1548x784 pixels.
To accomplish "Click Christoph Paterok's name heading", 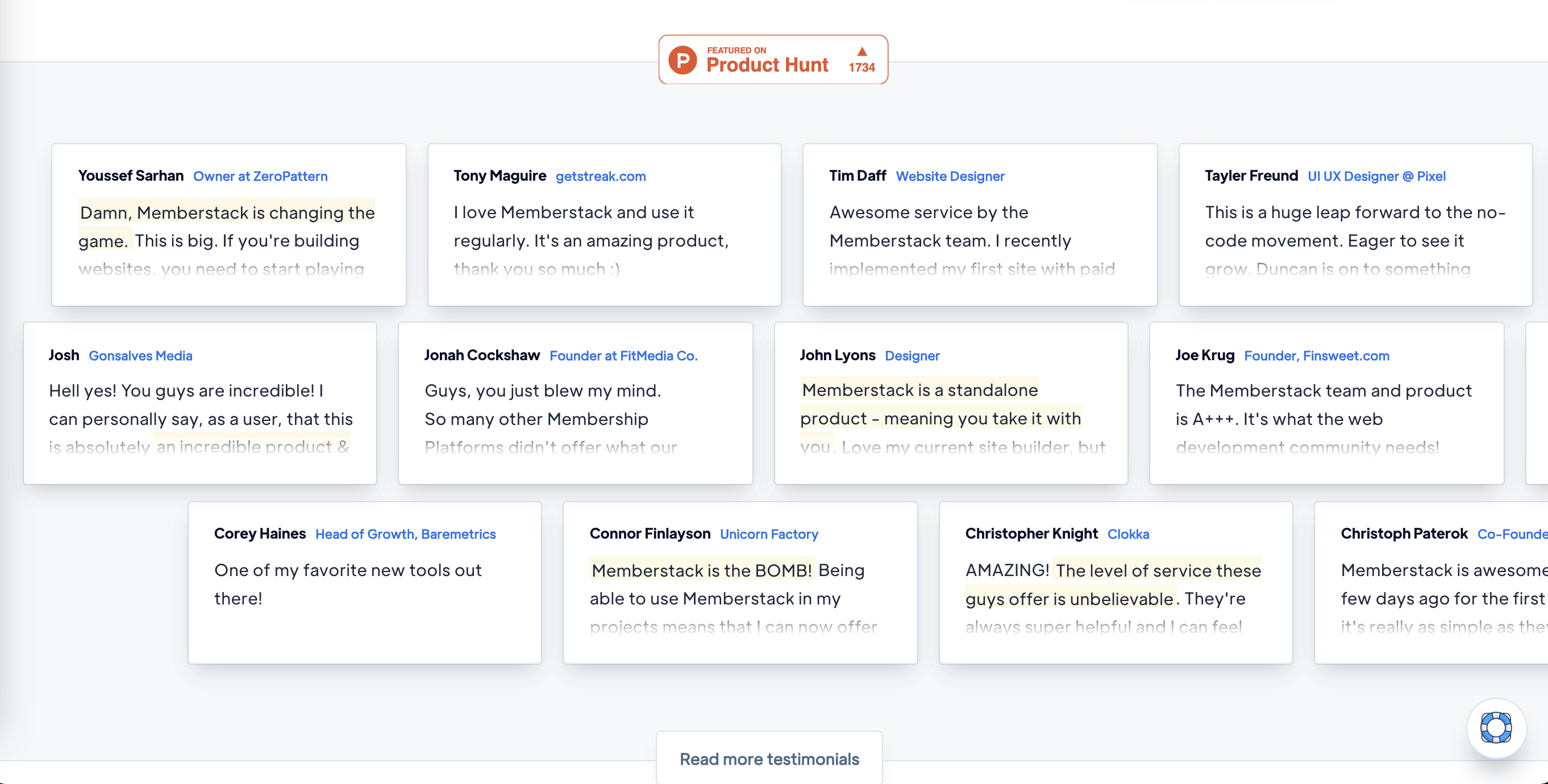I will [1404, 533].
